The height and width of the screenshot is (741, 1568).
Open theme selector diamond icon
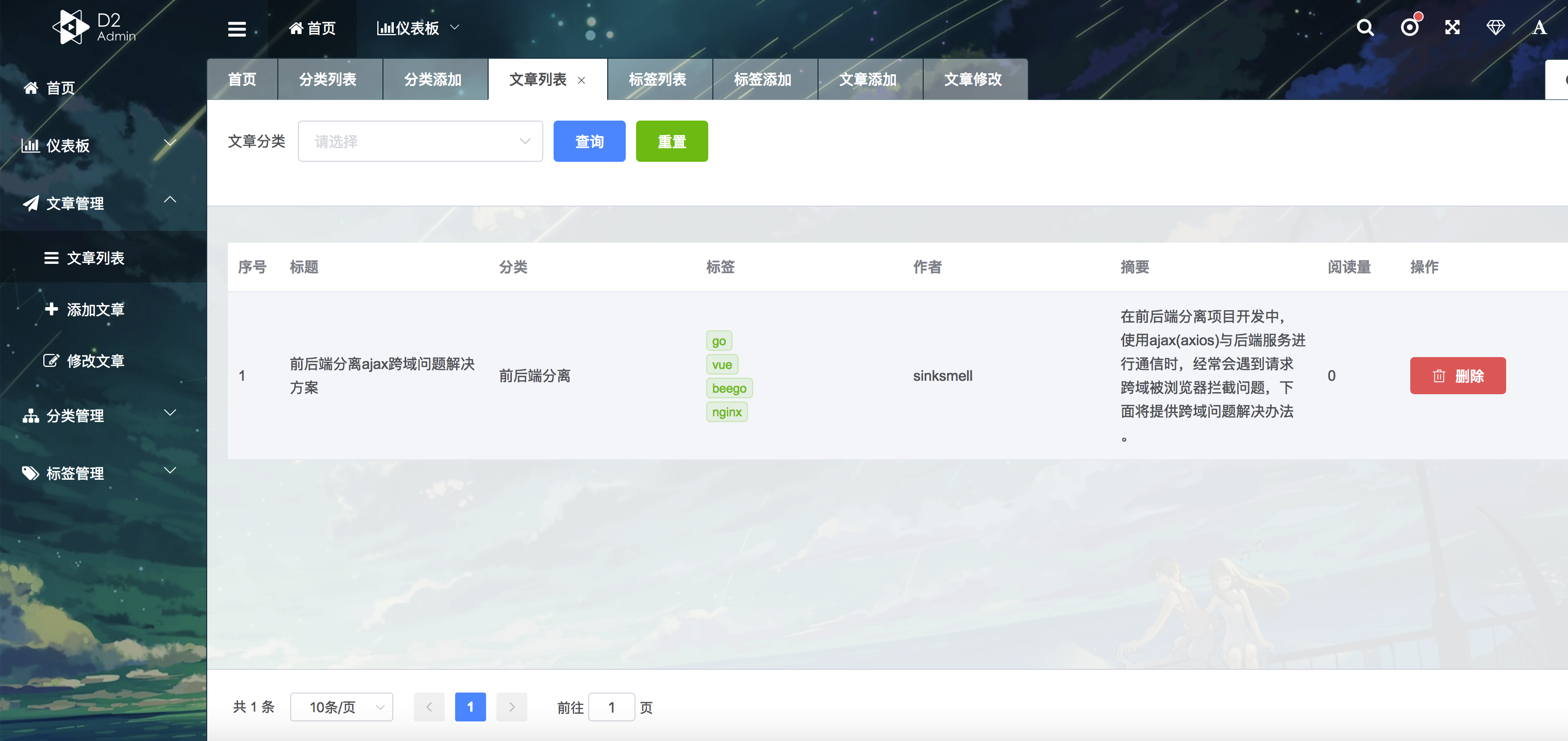click(1495, 28)
